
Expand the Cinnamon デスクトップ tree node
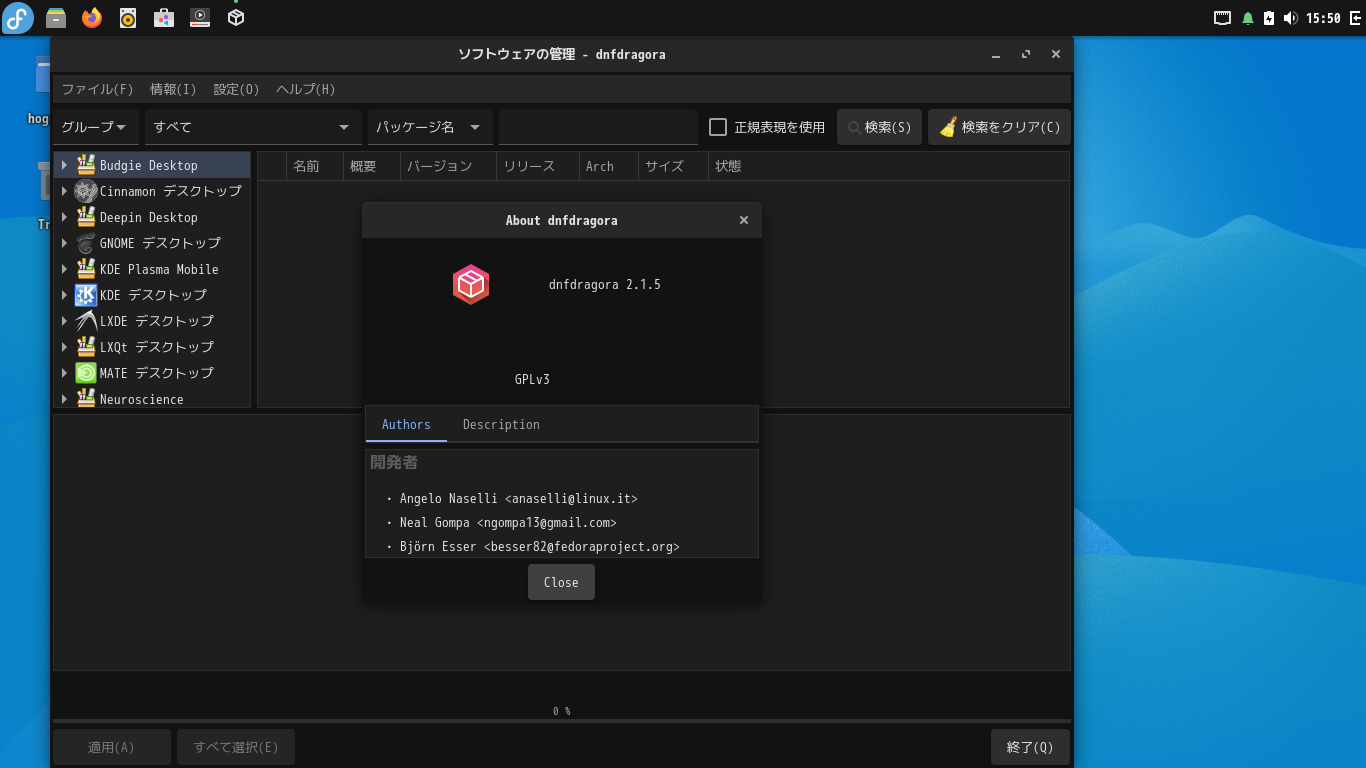[x=64, y=191]
